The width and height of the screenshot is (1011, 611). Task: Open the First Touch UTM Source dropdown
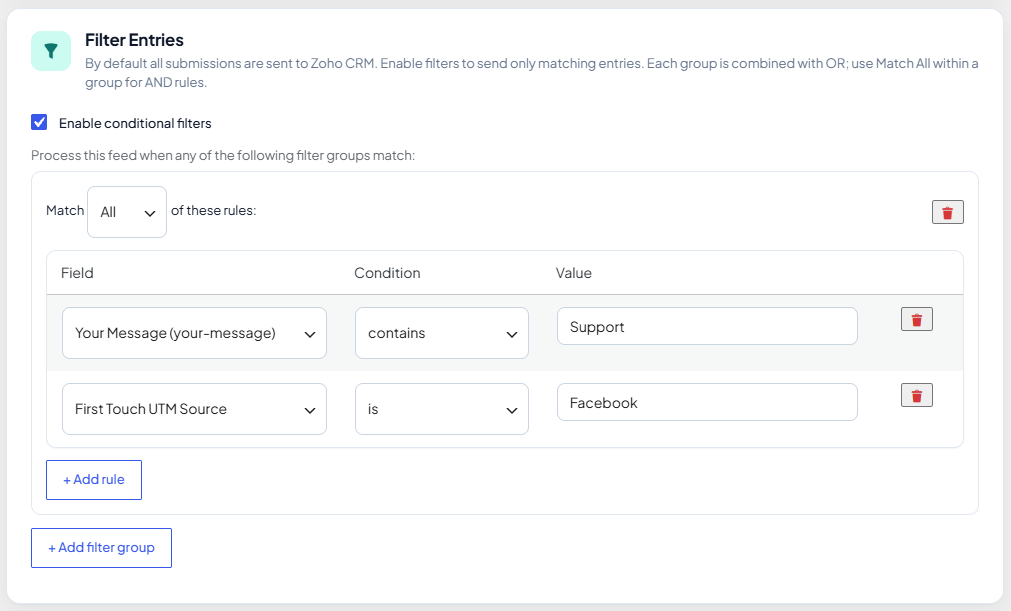[x=194, y=409]
